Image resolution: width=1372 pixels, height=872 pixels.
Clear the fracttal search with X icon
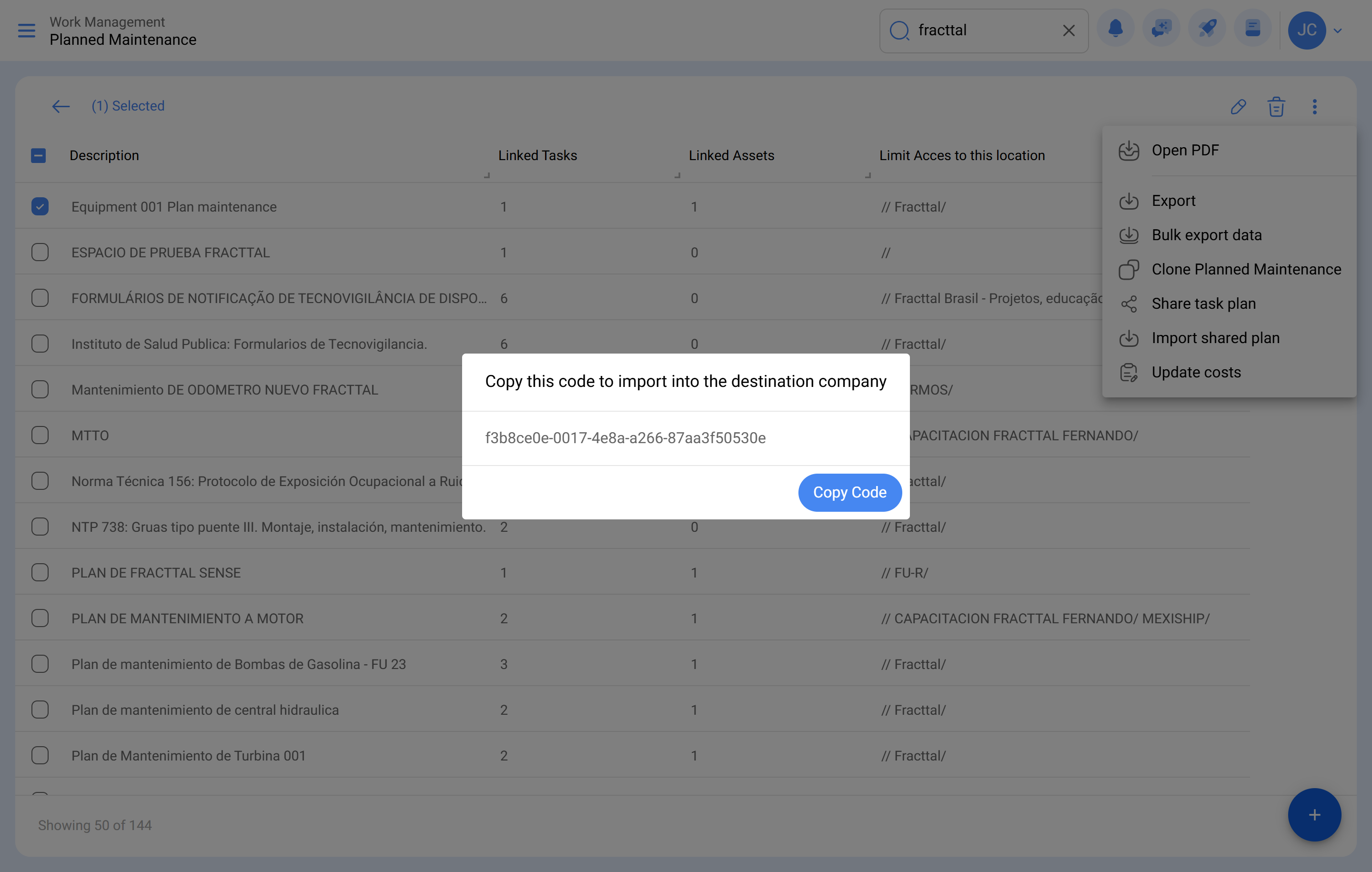point(1069,30)
